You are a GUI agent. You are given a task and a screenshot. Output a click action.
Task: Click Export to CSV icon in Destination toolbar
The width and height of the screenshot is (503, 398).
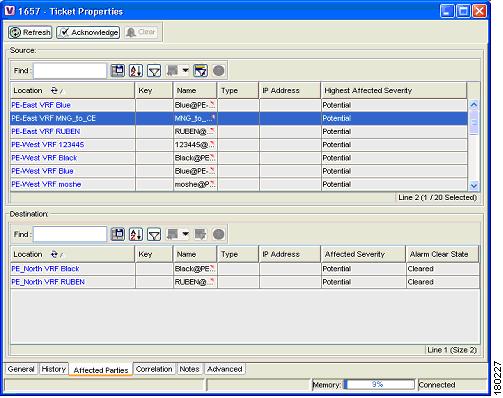[118, 234]
